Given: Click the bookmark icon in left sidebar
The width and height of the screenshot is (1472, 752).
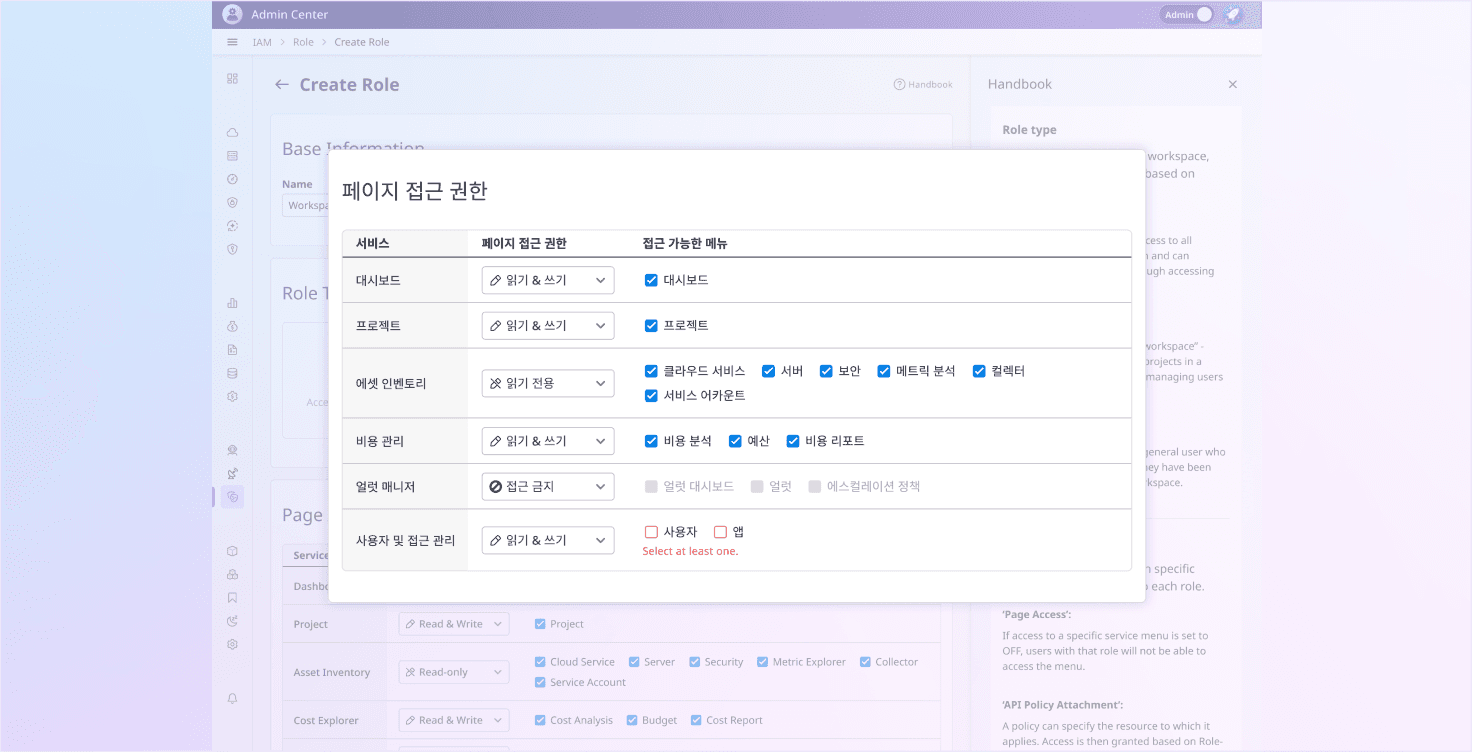Looking at the screenshot, I should click(x=232, y=598).
